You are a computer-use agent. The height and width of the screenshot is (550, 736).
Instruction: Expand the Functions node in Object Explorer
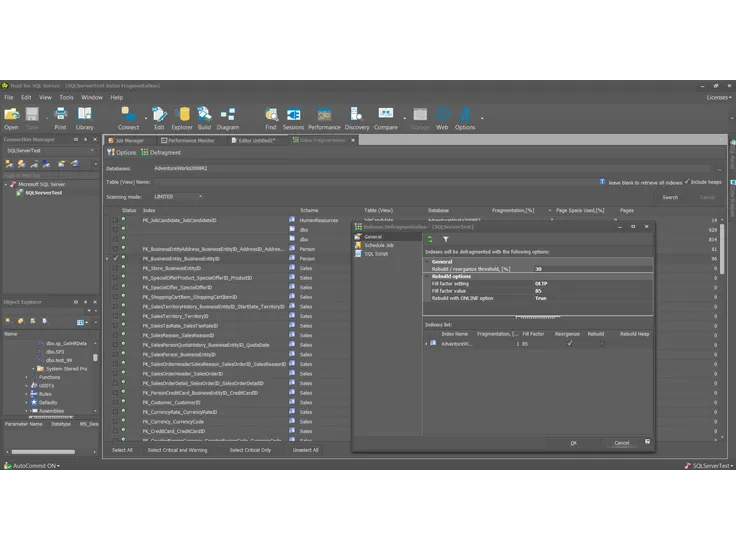tap(26, 377)
